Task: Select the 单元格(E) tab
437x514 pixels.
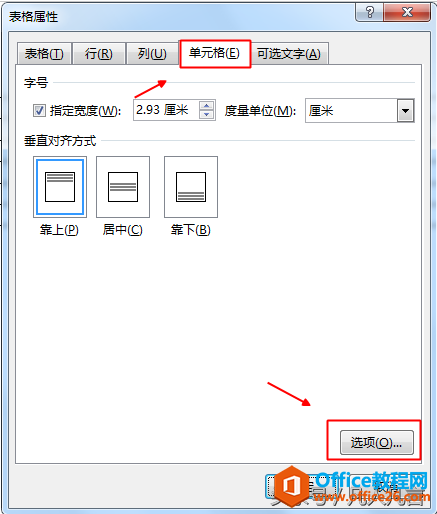Action: [215, 53]
